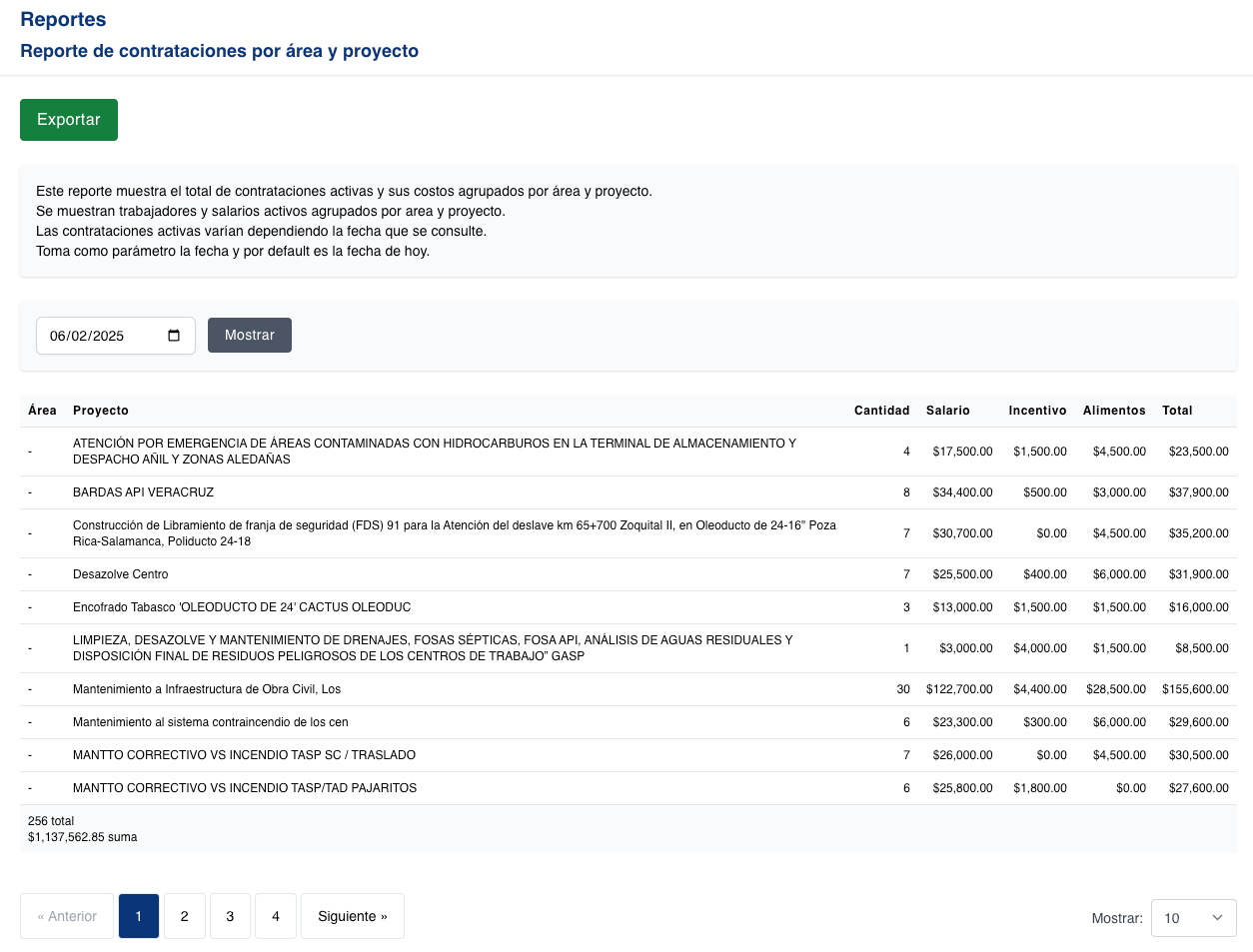The height and width of the screenshot is (952, 1253).
Task: Go to page 2 of results
Action: tap(184, 916)
